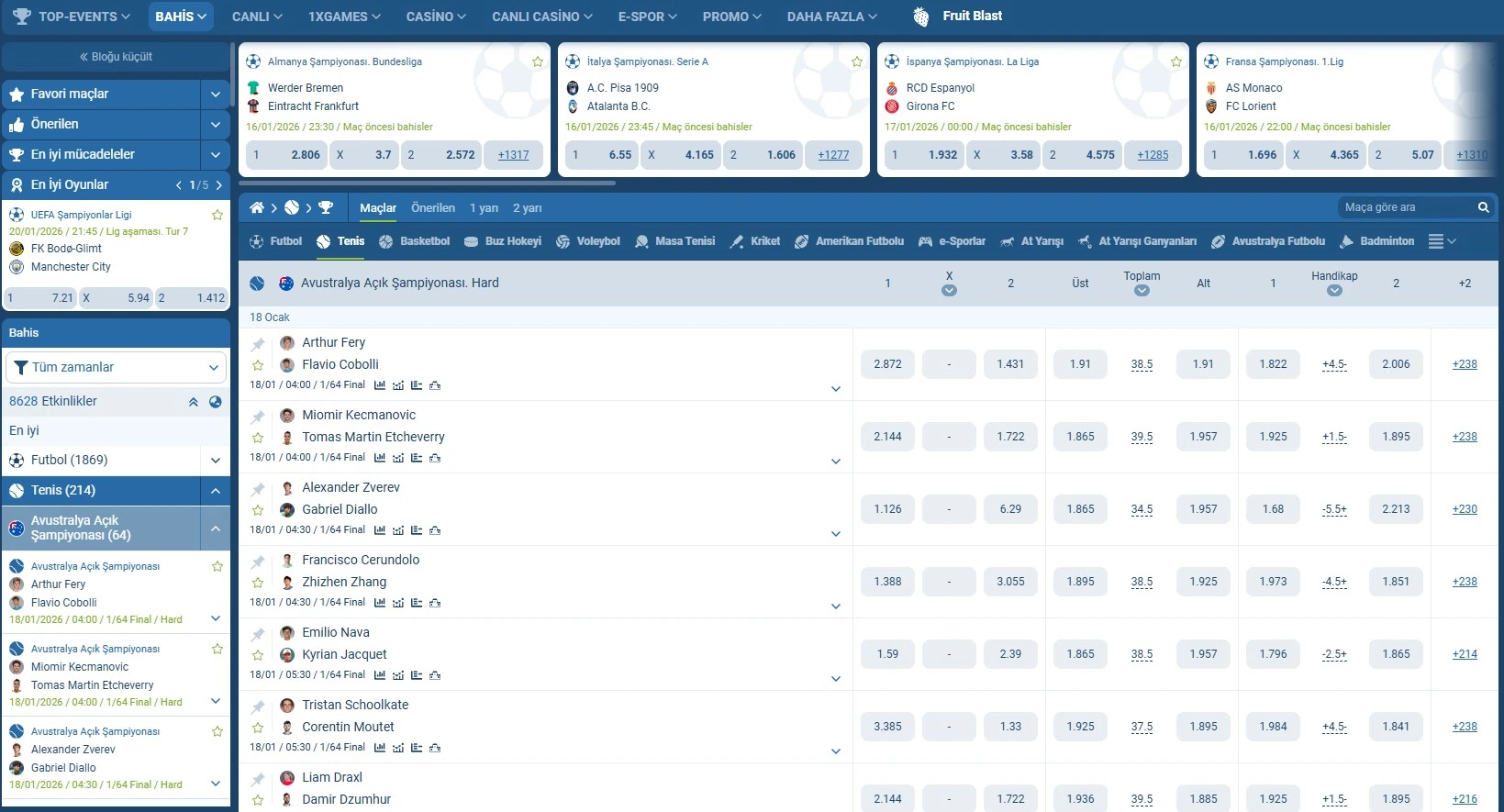The width and height of the screenshot is (1504, 812).
Task: Click Bloğu küçült to collapse sidebar
Action: point(116,57)
